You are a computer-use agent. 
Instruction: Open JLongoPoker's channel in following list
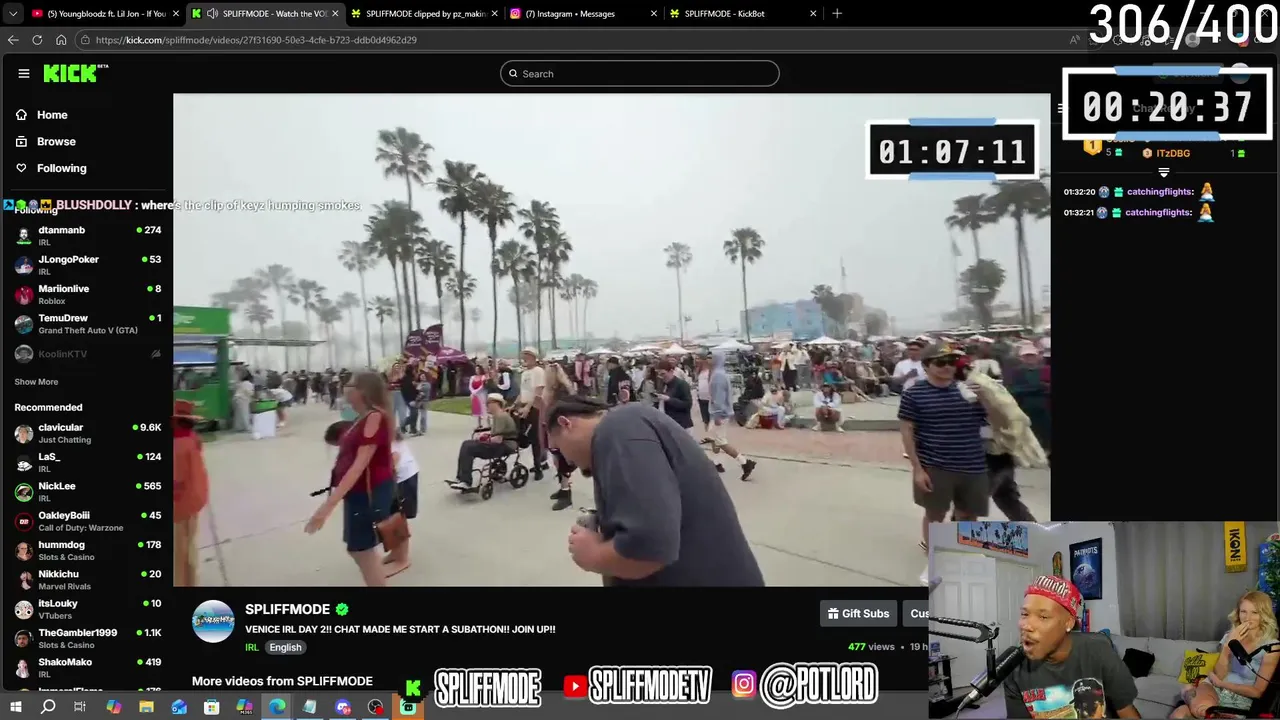click(88, 264)
